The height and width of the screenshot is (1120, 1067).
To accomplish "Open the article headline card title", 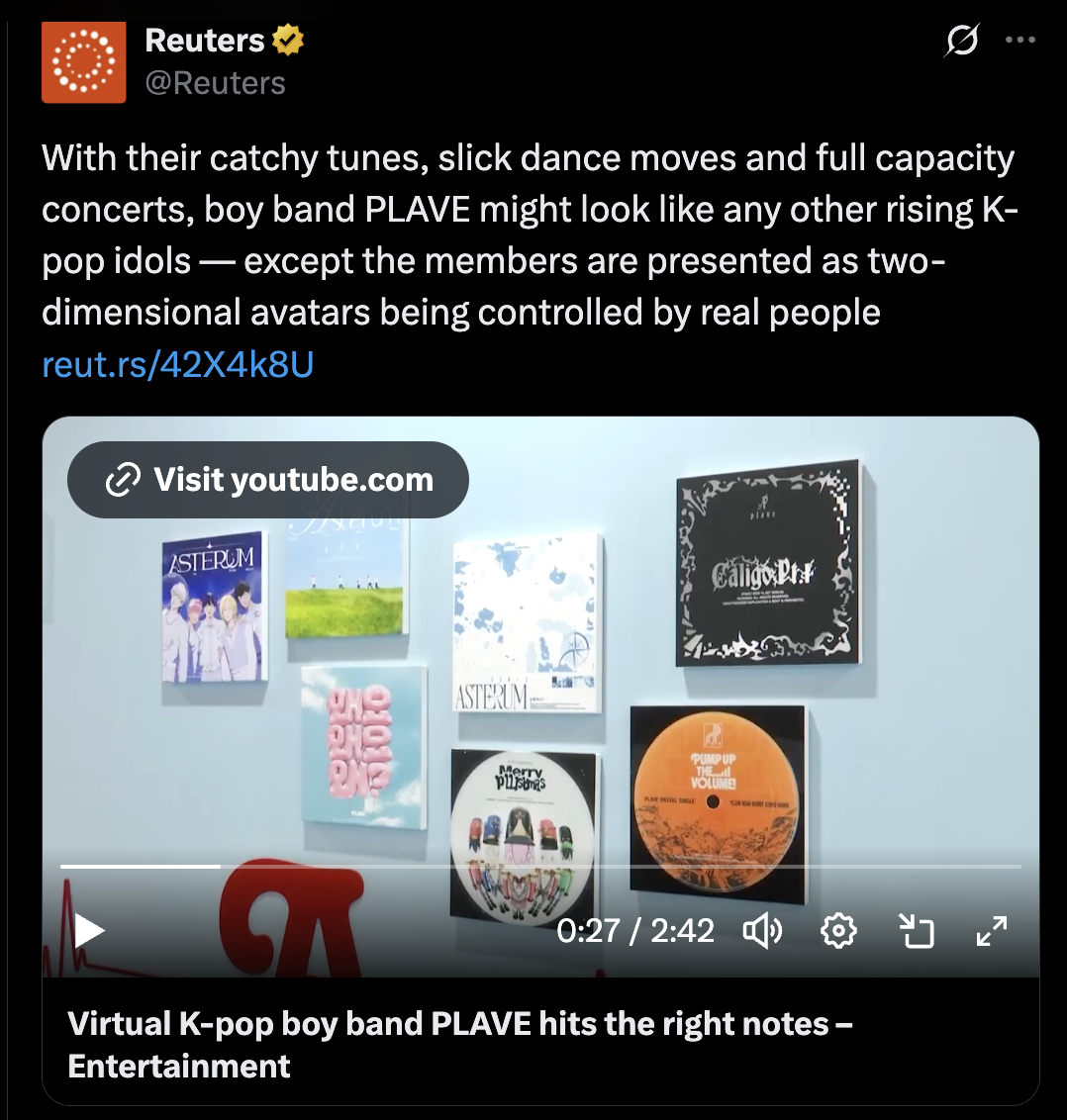I will point(459,1044).
